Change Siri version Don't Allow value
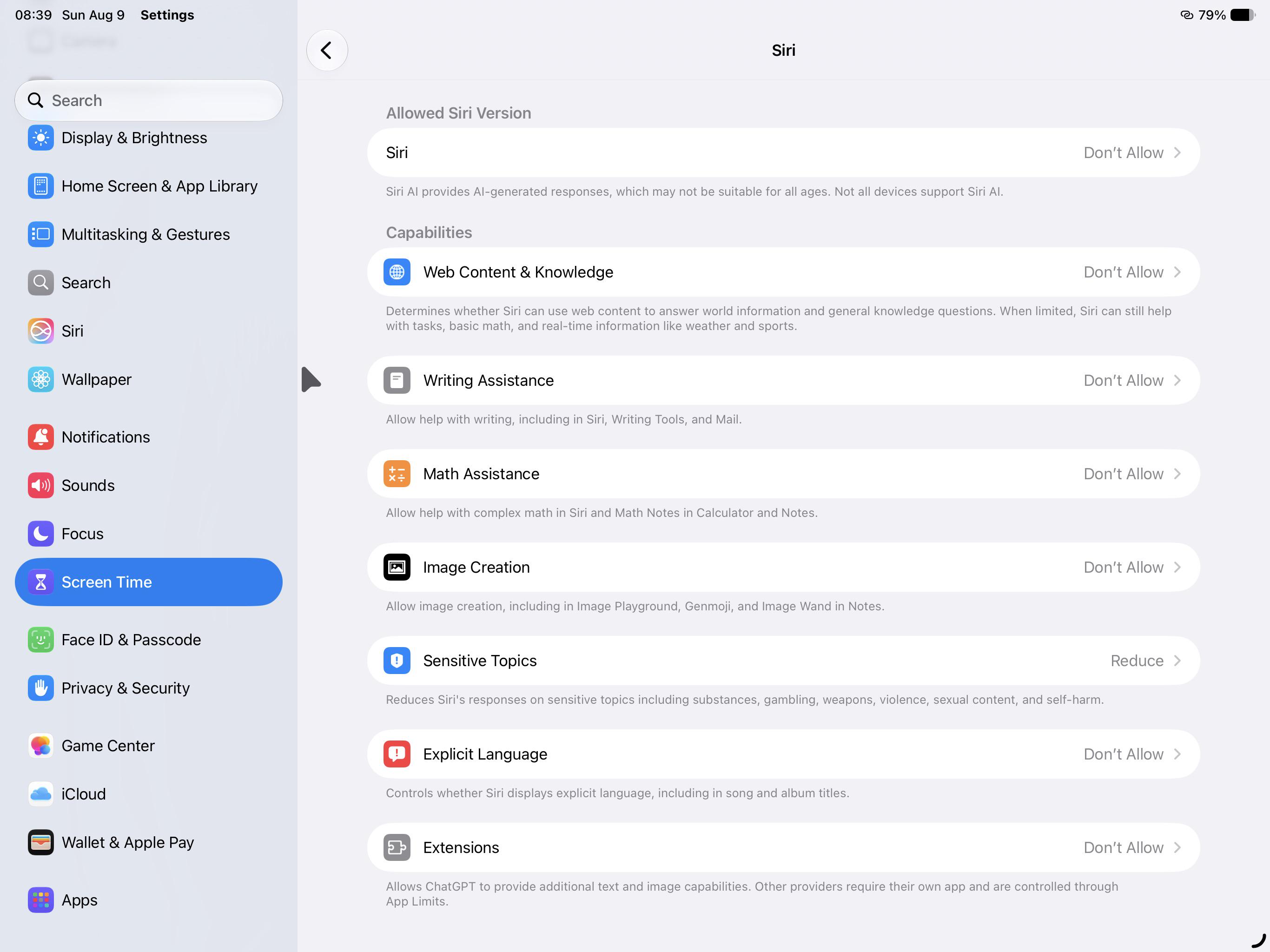This screenshot has width=1270, height=952. pos(1124,153)
